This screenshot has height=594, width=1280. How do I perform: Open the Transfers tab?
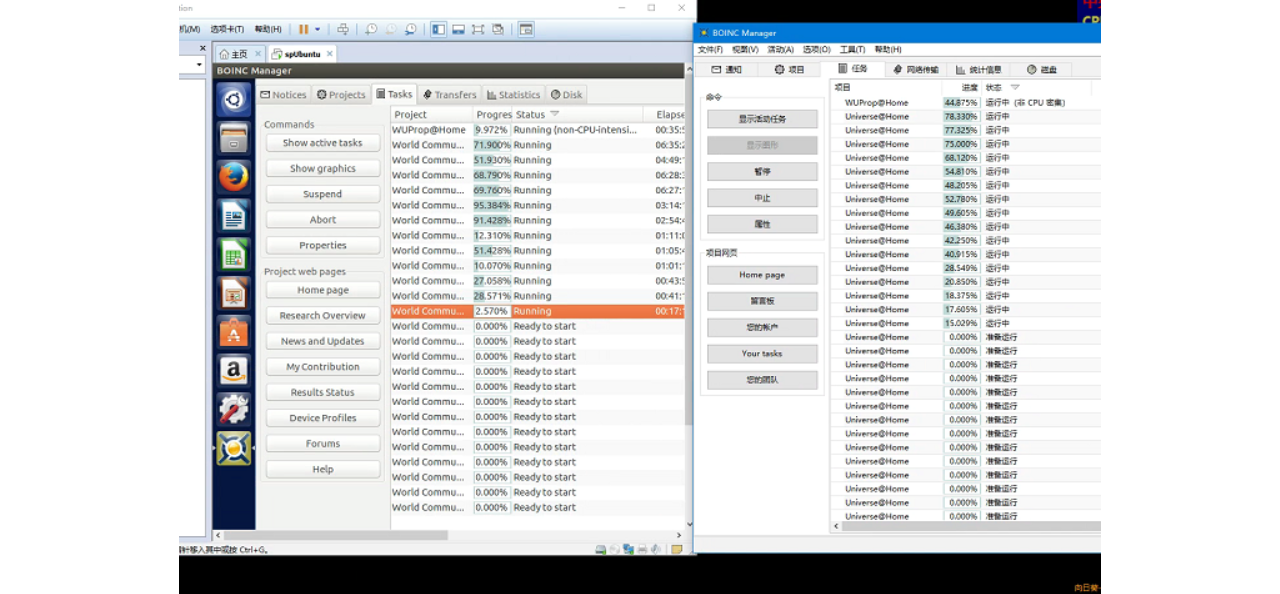(449, 95)
